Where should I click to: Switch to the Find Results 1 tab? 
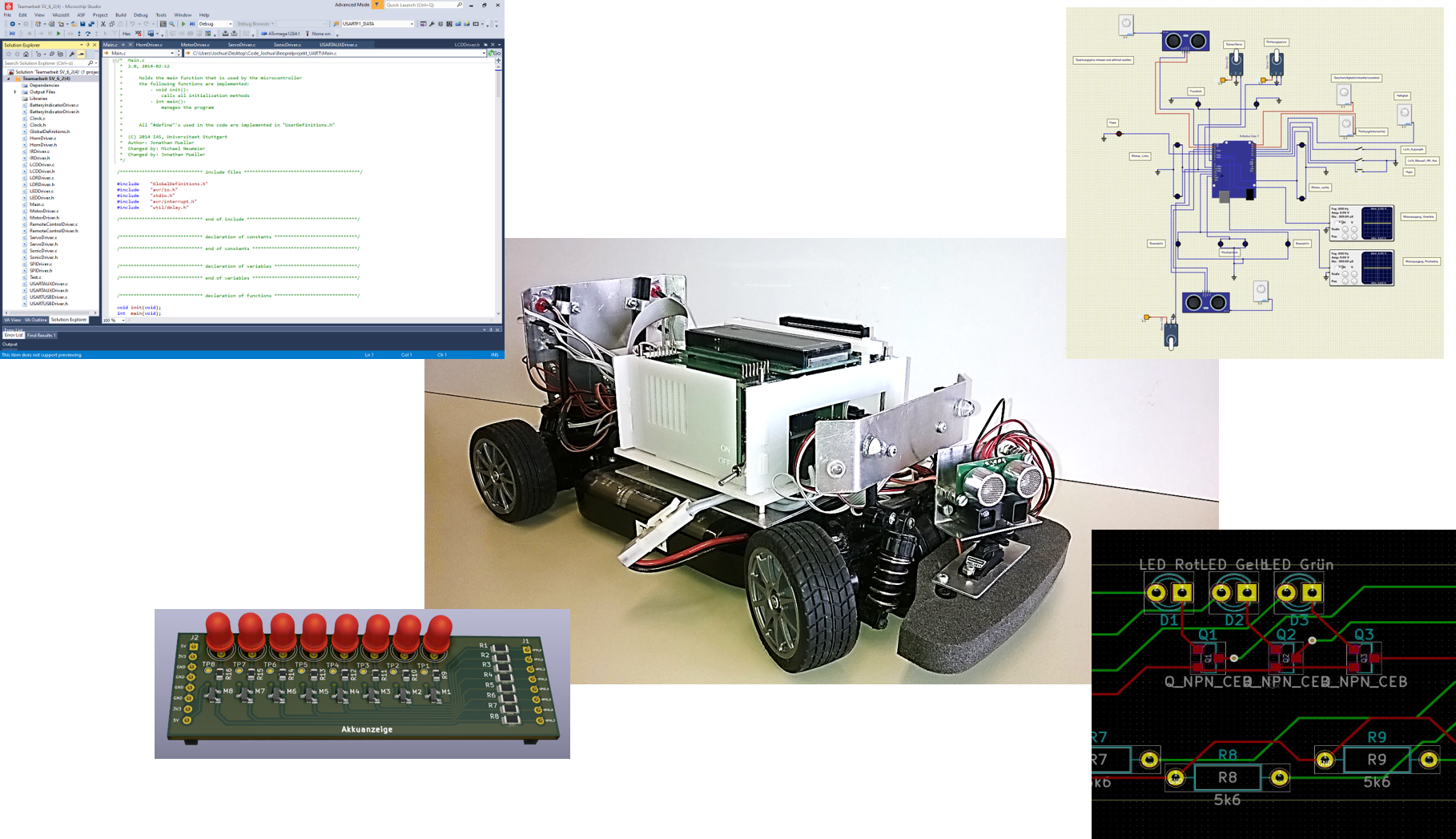tap(42, 335)
